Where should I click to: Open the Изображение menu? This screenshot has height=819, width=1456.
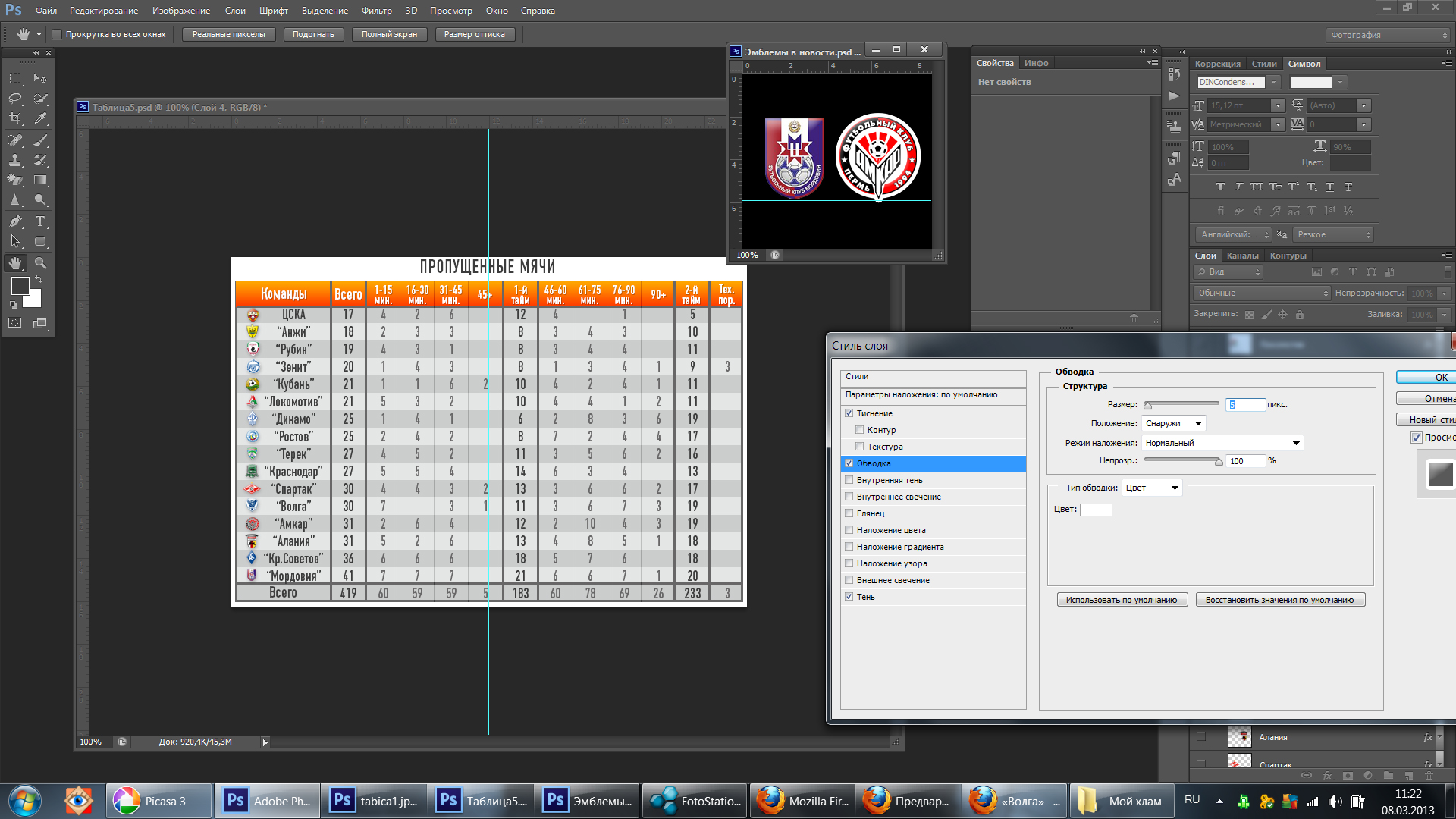181,11
